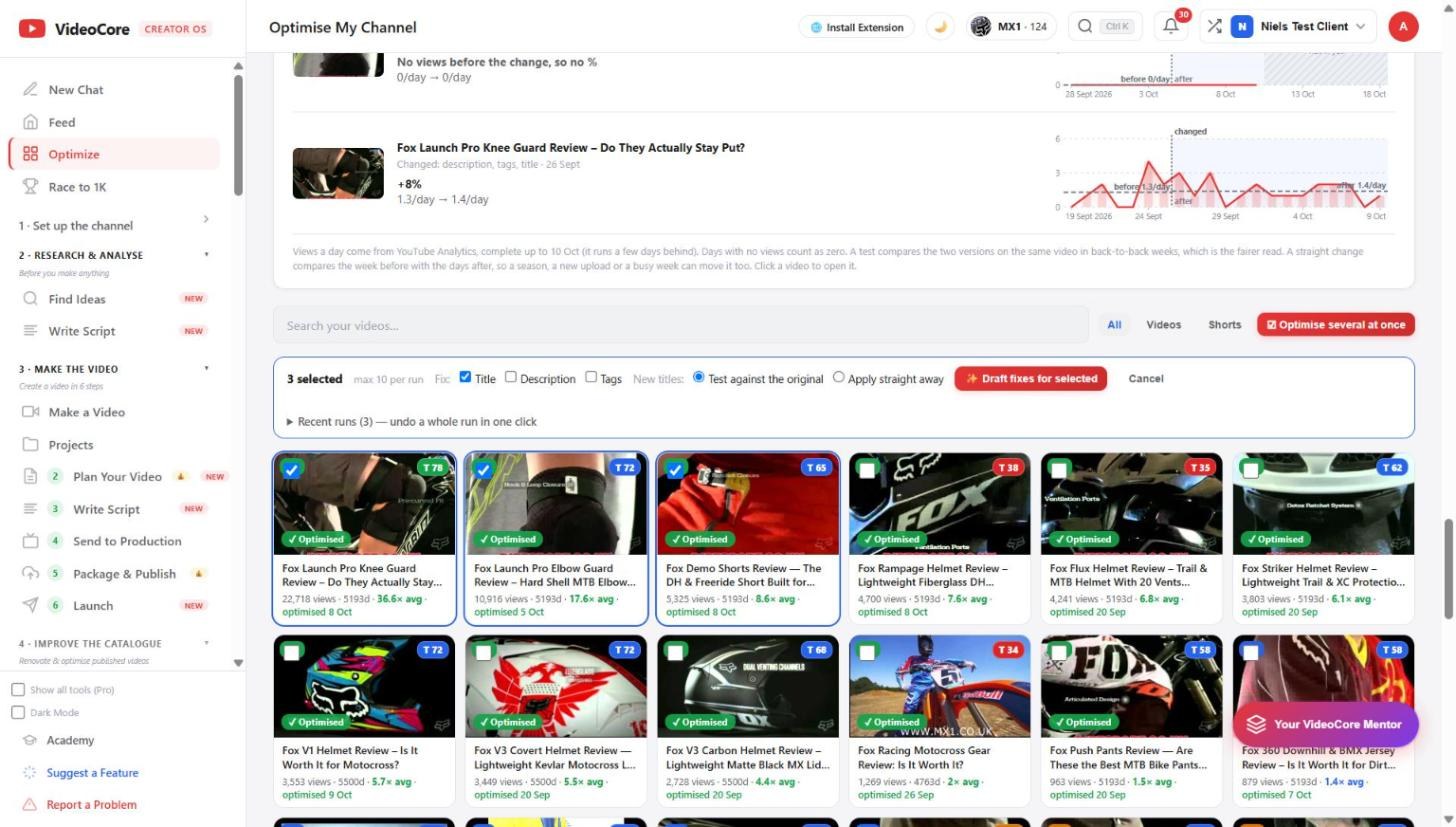Click globe icon on Install Extension
This screenshot has height=827, width=1456.
pyautogui.click(x=816, y=27)
